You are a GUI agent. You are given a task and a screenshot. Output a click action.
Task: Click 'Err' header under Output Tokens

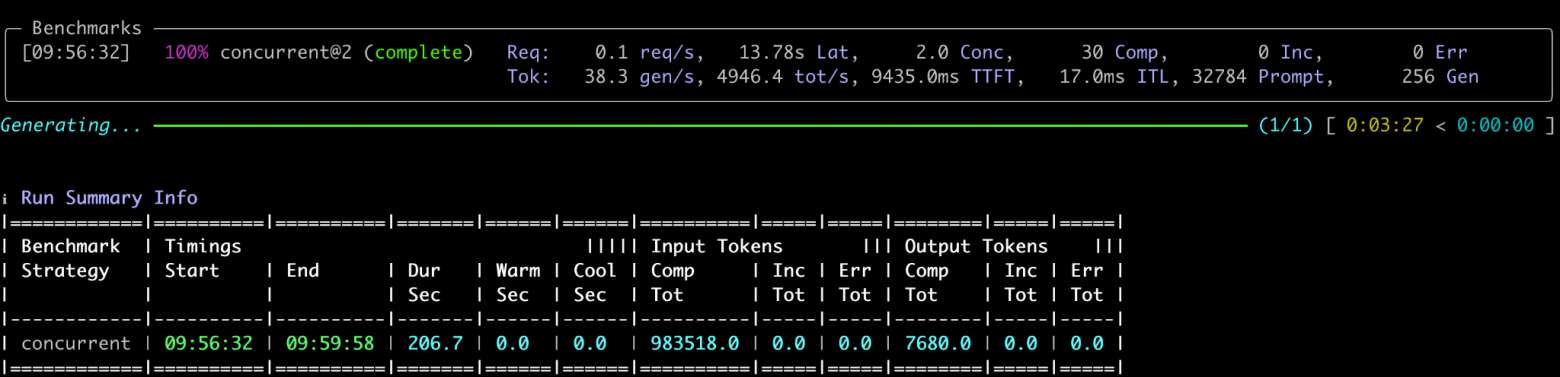pos(1087,270)
